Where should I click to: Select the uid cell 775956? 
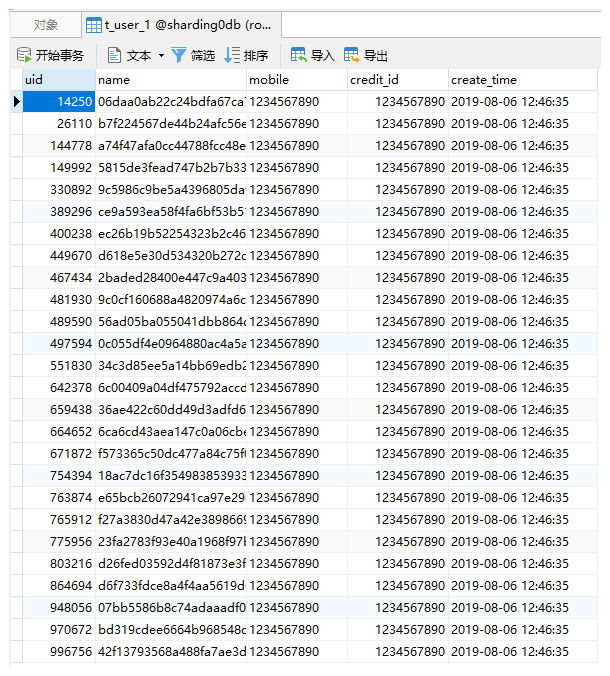coord(59,541)
